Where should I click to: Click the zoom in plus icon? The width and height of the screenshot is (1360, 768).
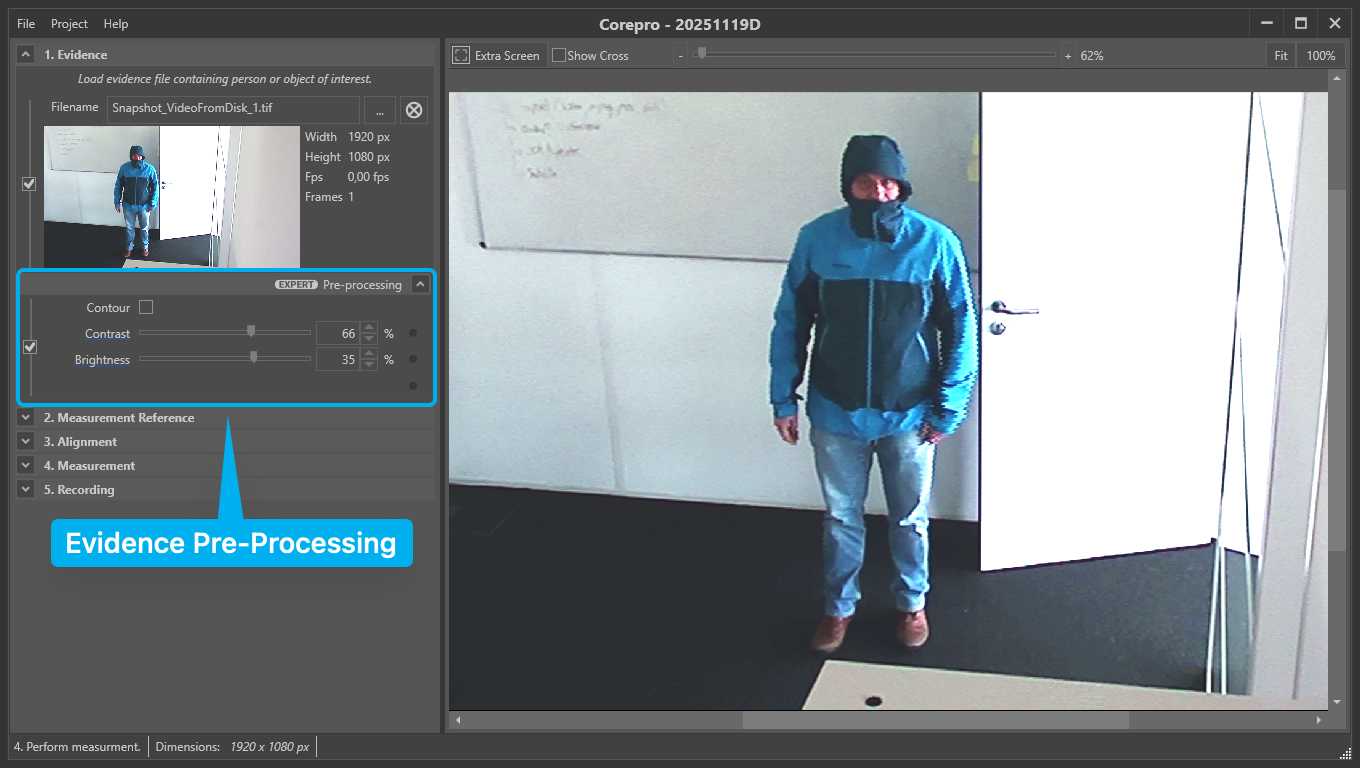pos(1069,55)
